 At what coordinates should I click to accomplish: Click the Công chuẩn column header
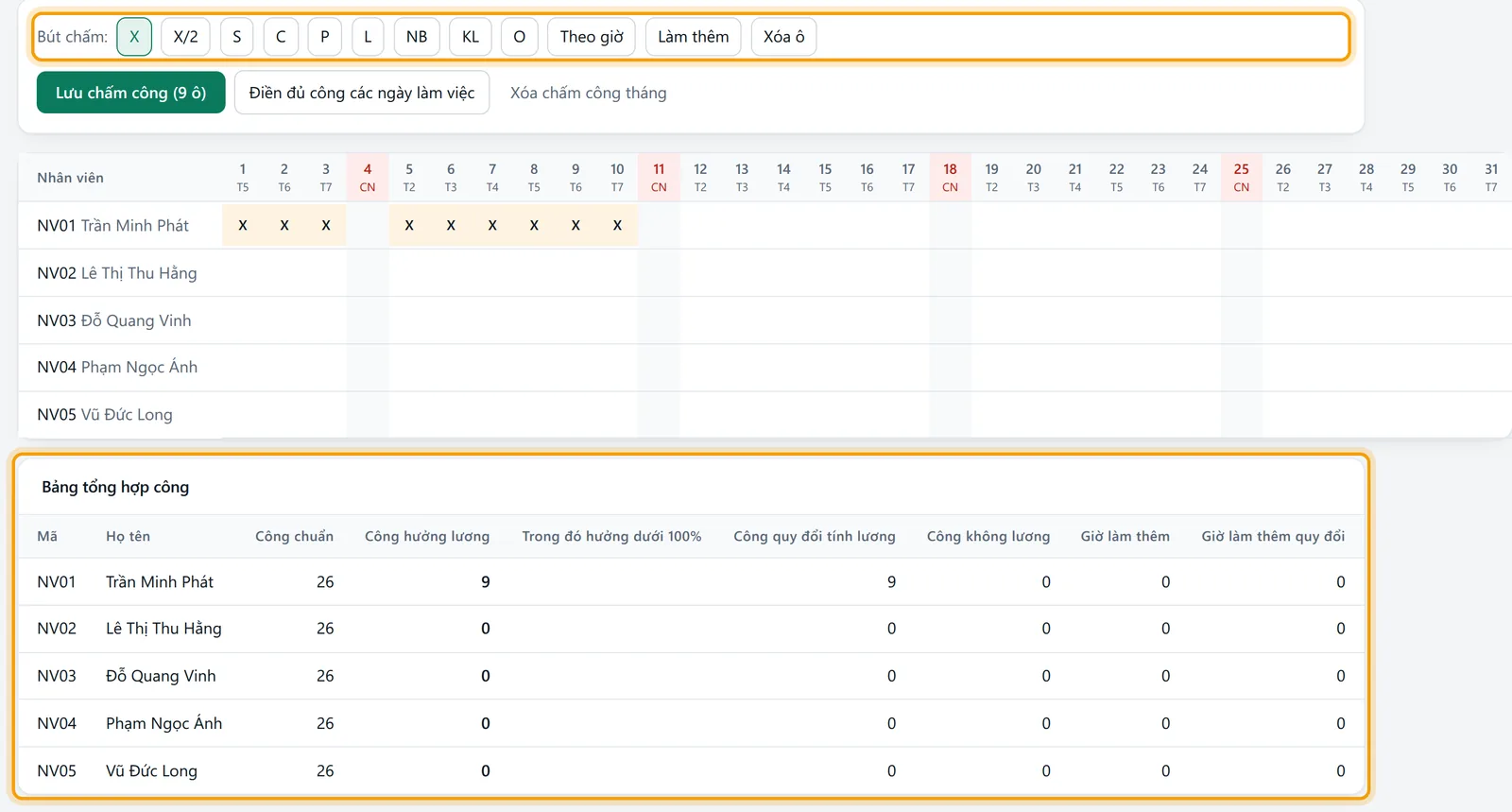click(294, 536)
